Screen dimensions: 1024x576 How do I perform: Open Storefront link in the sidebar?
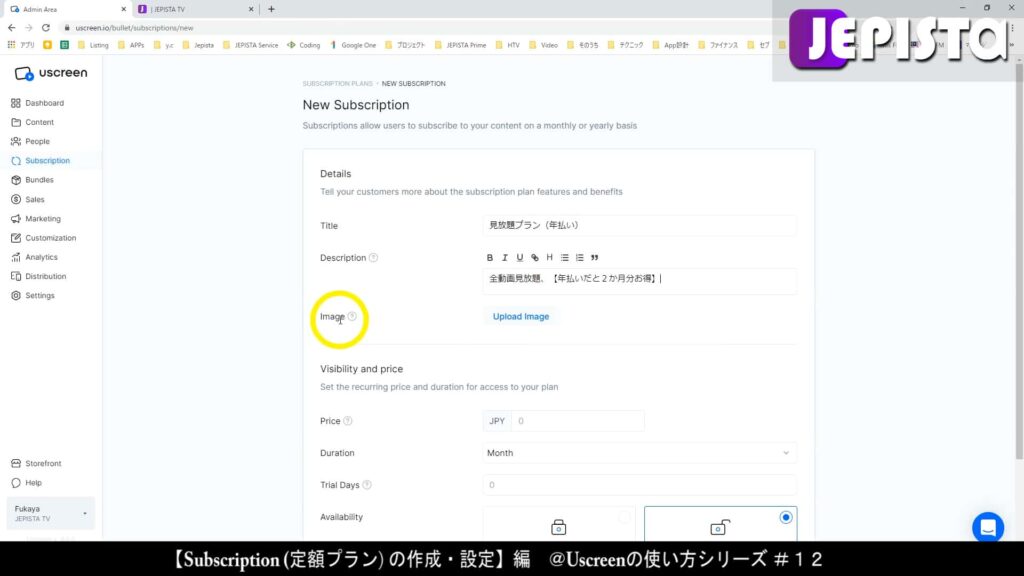37,464
